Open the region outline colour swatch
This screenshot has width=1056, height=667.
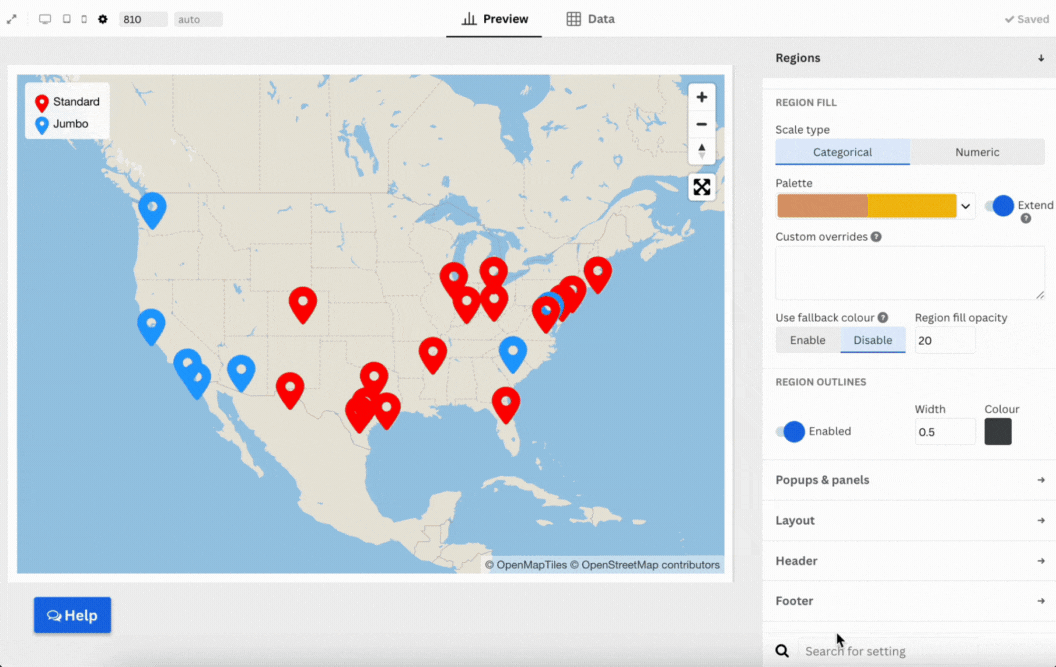(998, 432)
